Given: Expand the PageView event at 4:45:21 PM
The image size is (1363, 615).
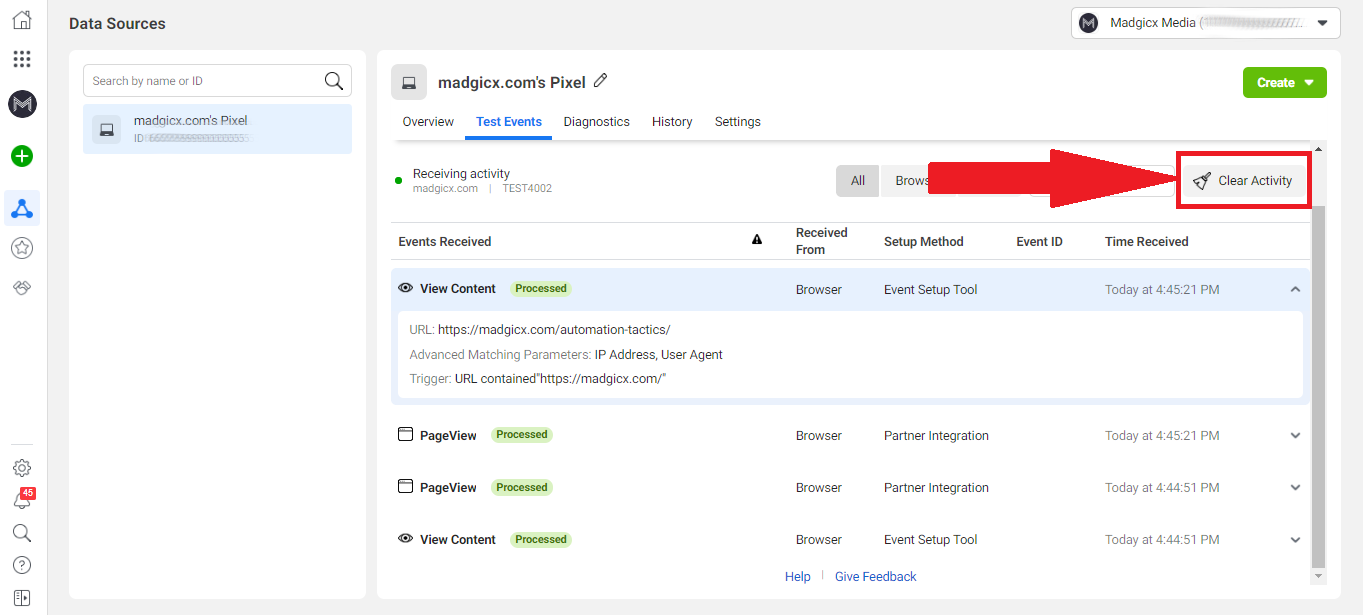Looking at the screenshot, I should click(1295, 436).
